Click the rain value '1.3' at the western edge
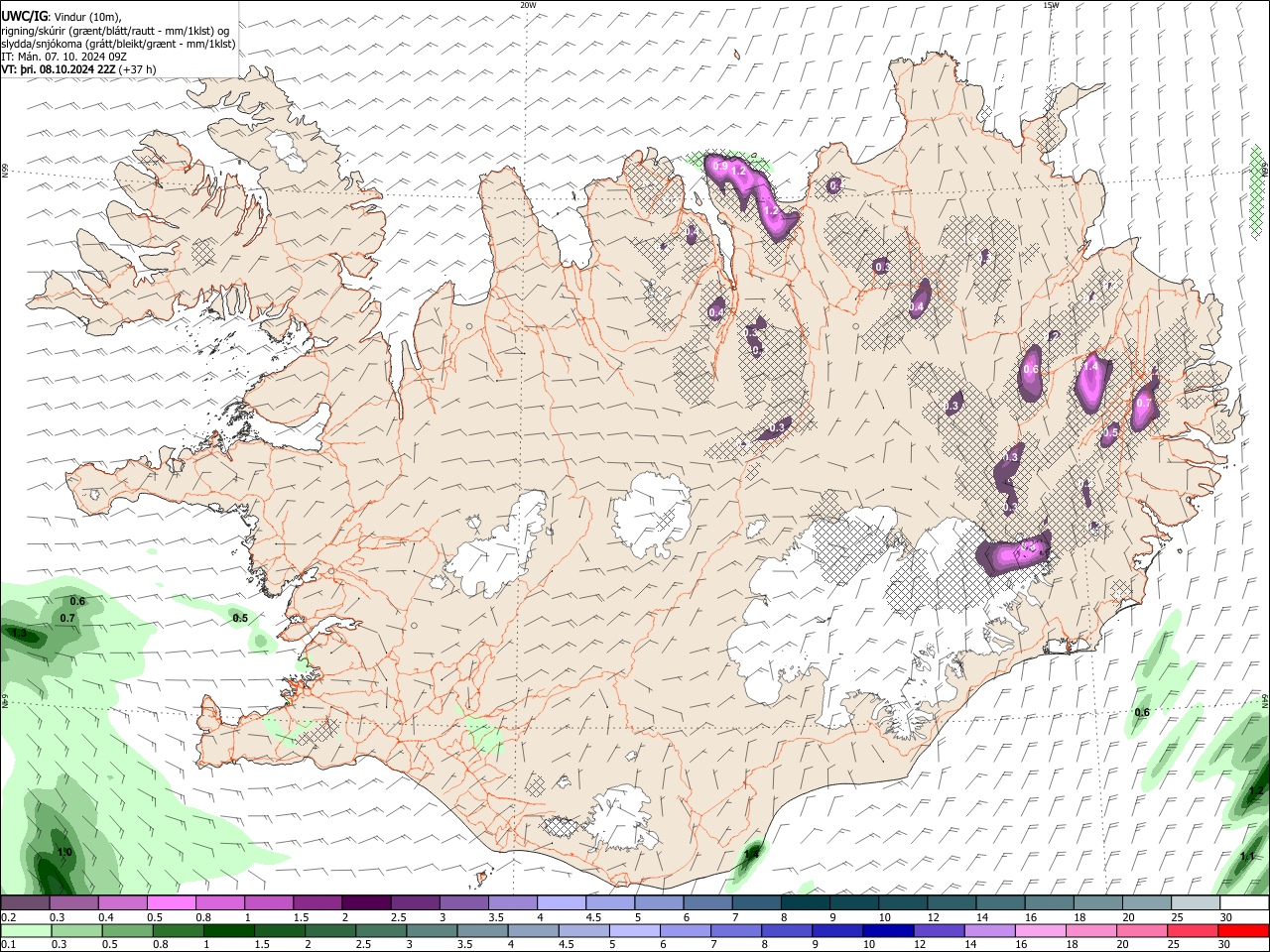This screenshot has height=952, width=1270. (x=18, y=633)
